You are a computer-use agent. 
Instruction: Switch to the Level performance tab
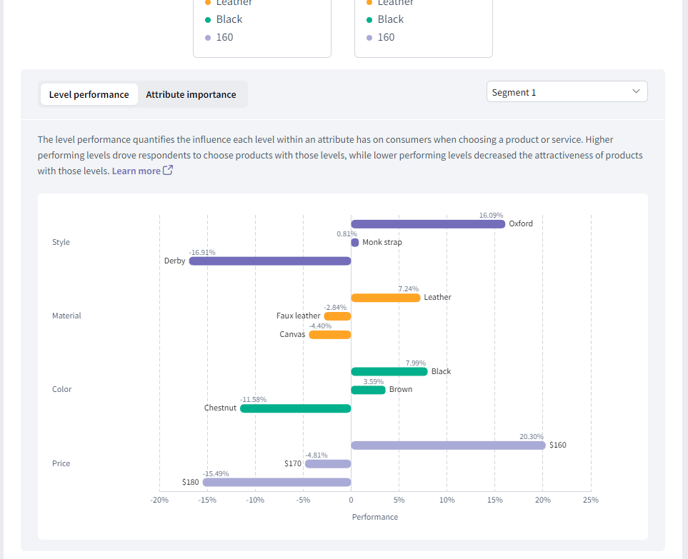click(x=89, y=94)
